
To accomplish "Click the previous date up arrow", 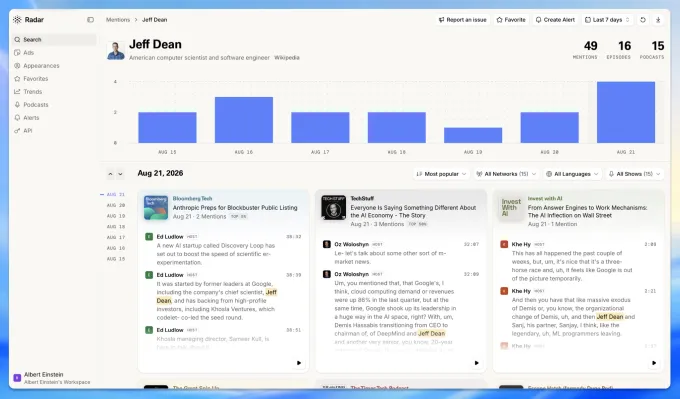I will (x=111, y=174).
